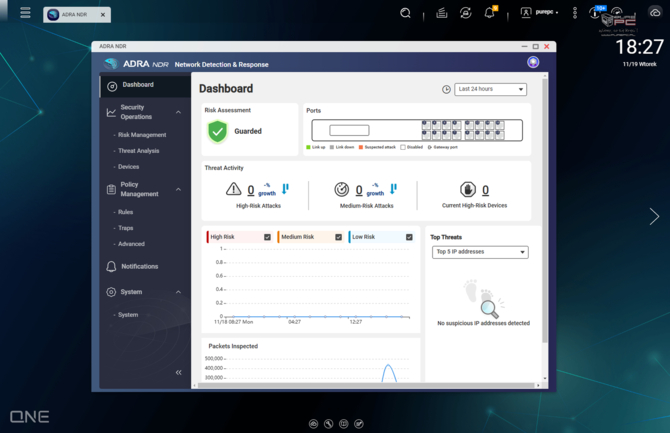Open the myQNAPcloud cloud icon
670x433 pixels.
pos(655,12)
